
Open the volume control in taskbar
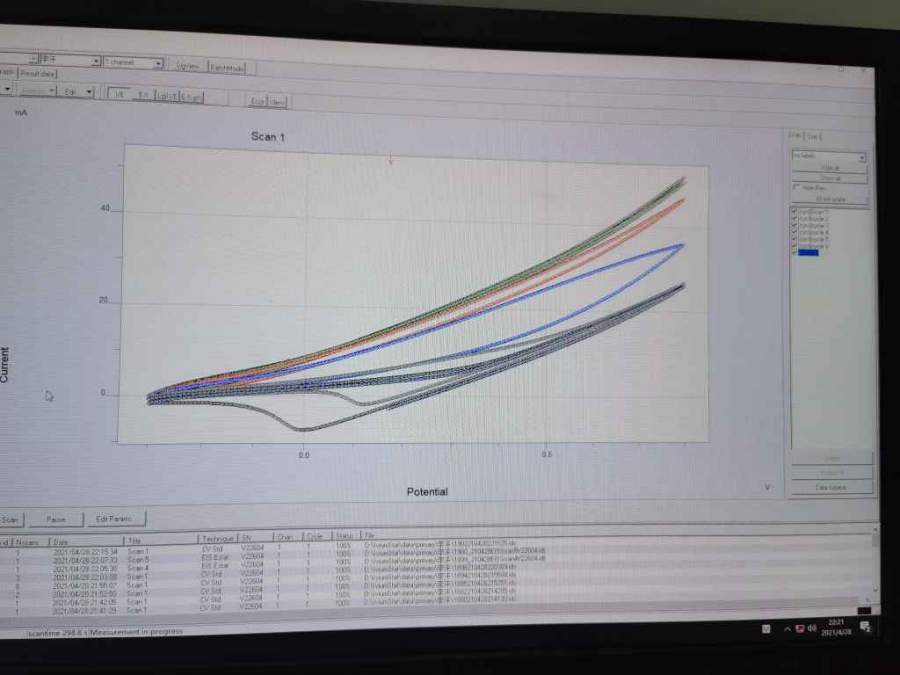click(812, 629)
